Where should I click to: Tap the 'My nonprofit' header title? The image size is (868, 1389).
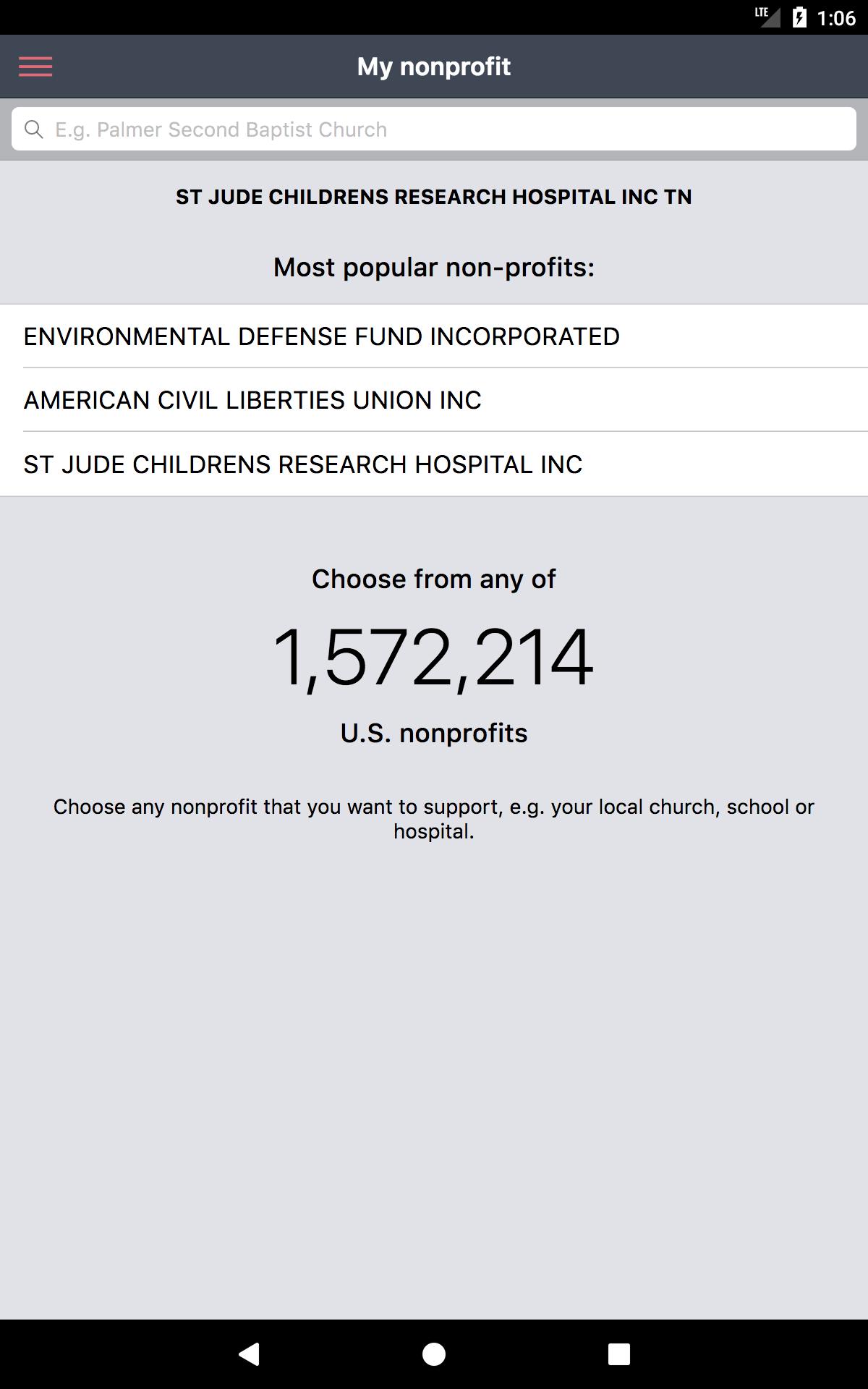[434, 67]
